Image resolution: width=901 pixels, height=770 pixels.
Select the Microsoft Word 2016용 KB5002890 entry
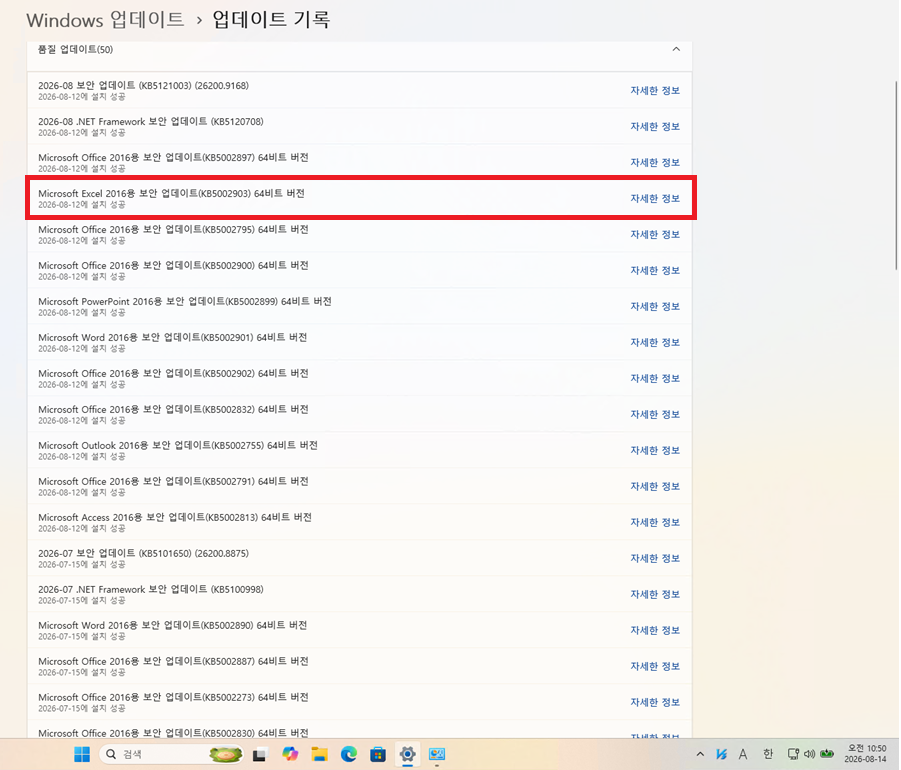[360, 630]
